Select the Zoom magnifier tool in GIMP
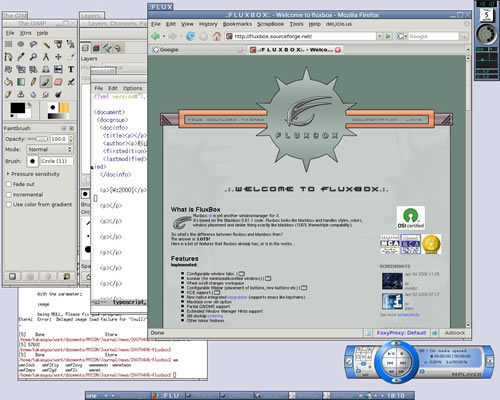This screenshot has height=400, width=500. [x=33, y=57]
